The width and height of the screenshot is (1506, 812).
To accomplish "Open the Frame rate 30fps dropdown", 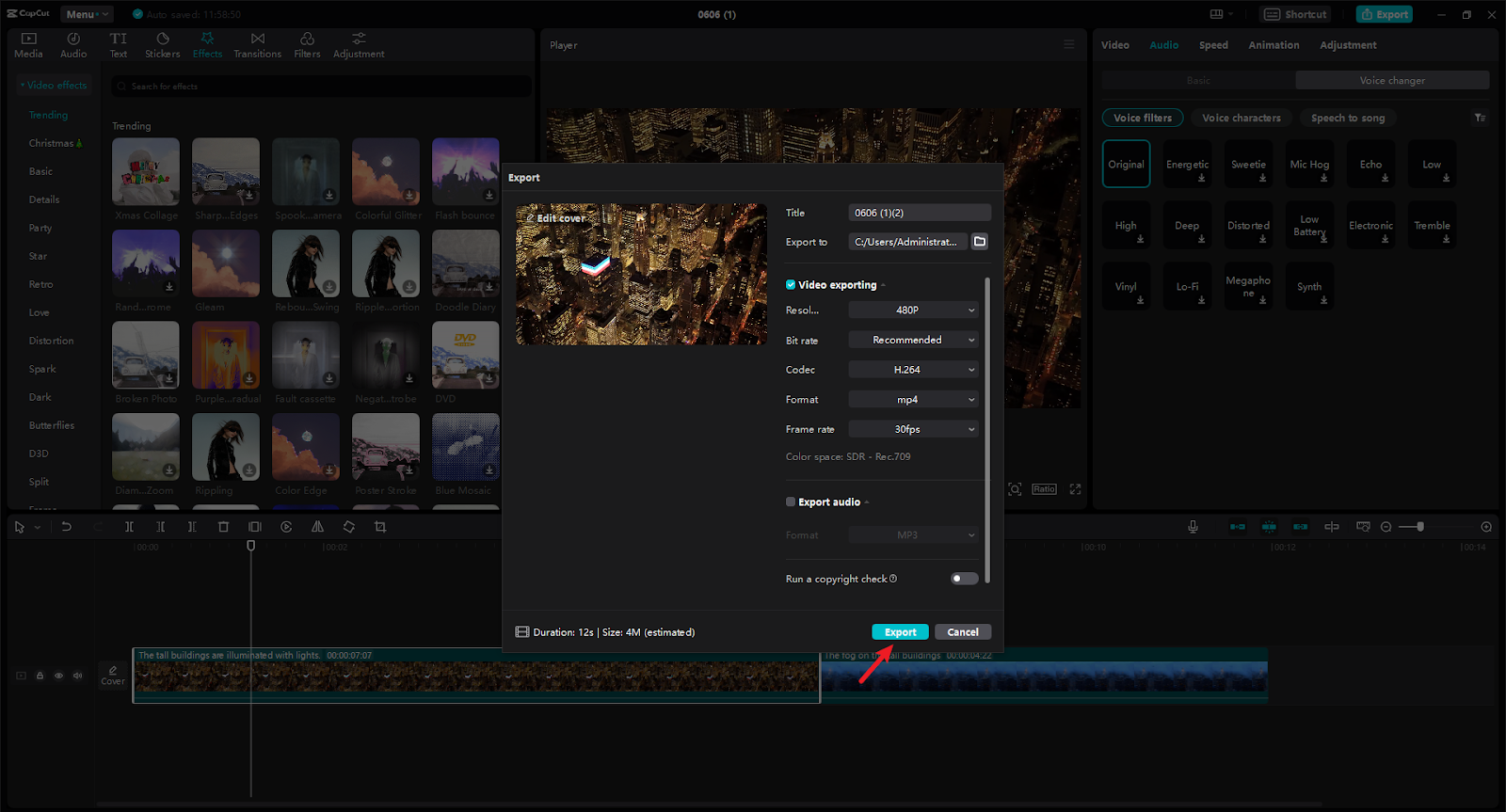I will [913, 429].
